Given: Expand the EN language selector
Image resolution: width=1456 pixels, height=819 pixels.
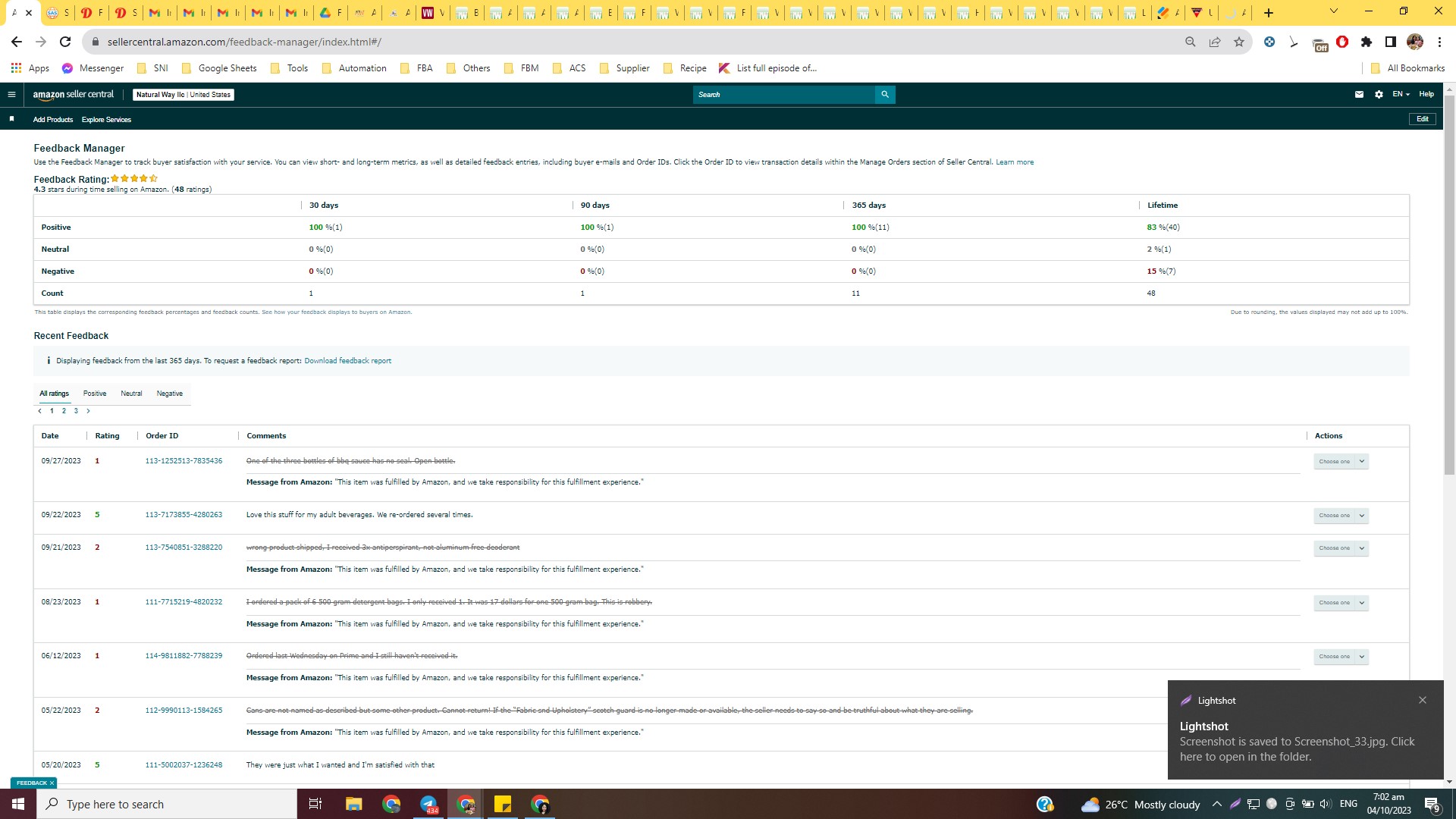Looking at the screenshot, I should (1401, 95).
